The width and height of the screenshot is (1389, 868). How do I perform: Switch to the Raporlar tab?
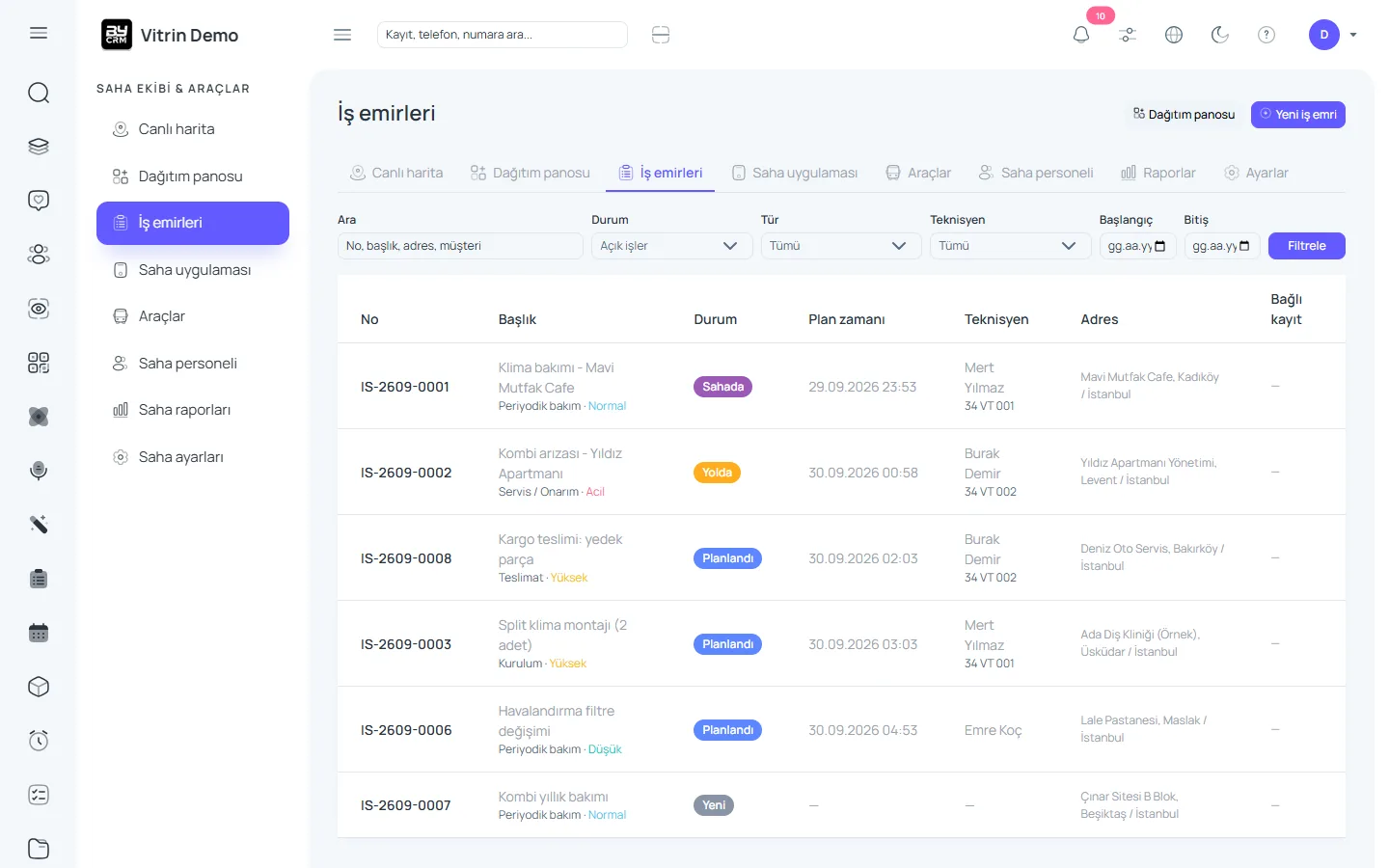[x=1158, y=173]
